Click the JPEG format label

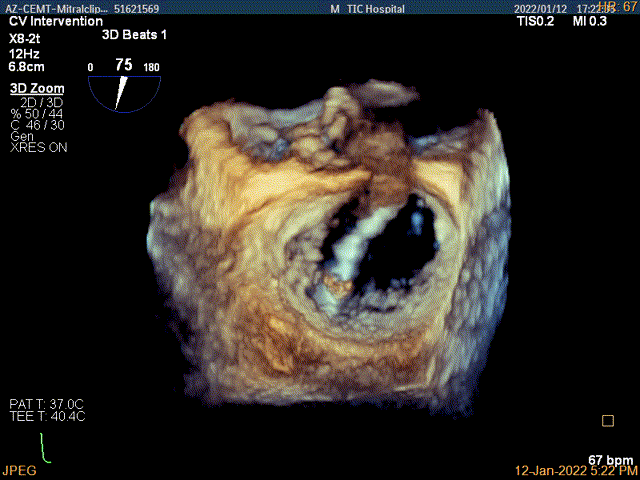coord(19,469)
